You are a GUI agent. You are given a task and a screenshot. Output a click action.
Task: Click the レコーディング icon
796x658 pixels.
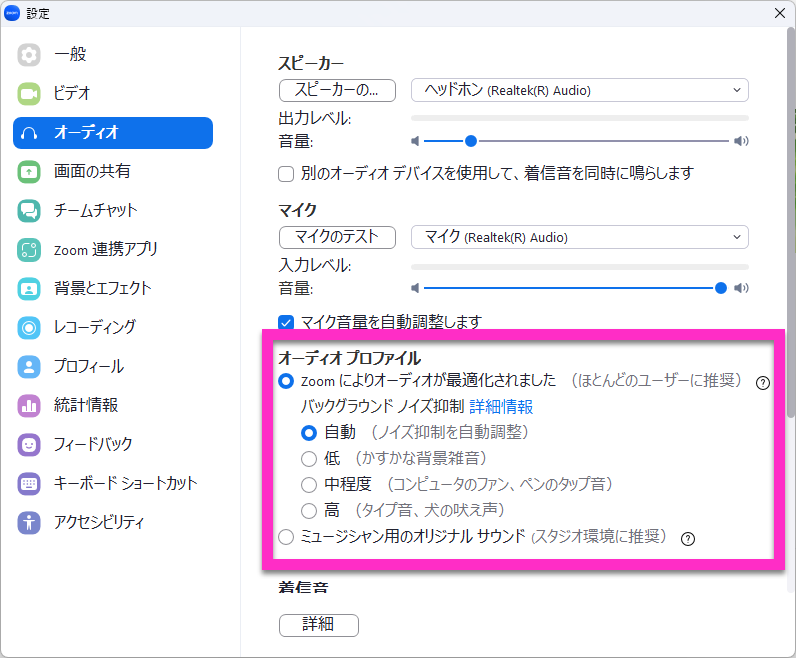[x=29, y=327]
